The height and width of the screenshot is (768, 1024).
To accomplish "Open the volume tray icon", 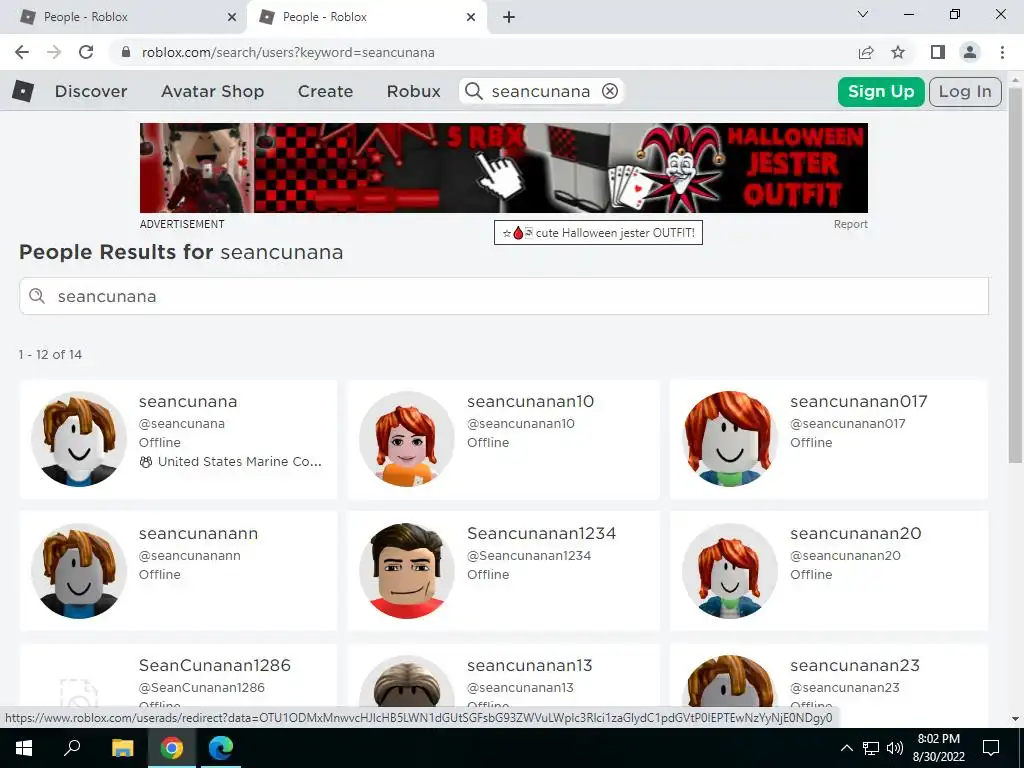I will [x=895, y=748].
